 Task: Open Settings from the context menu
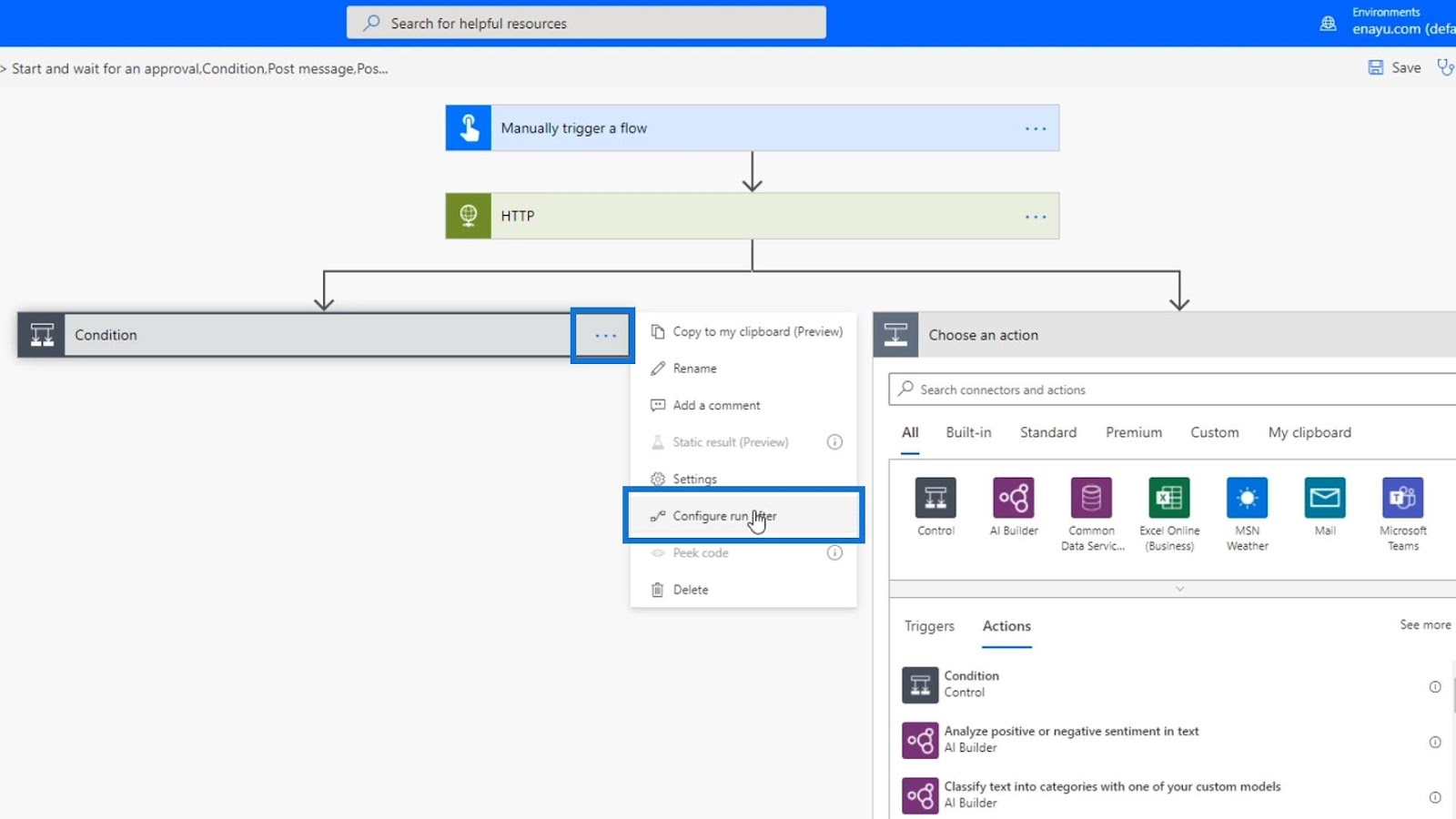743,480
